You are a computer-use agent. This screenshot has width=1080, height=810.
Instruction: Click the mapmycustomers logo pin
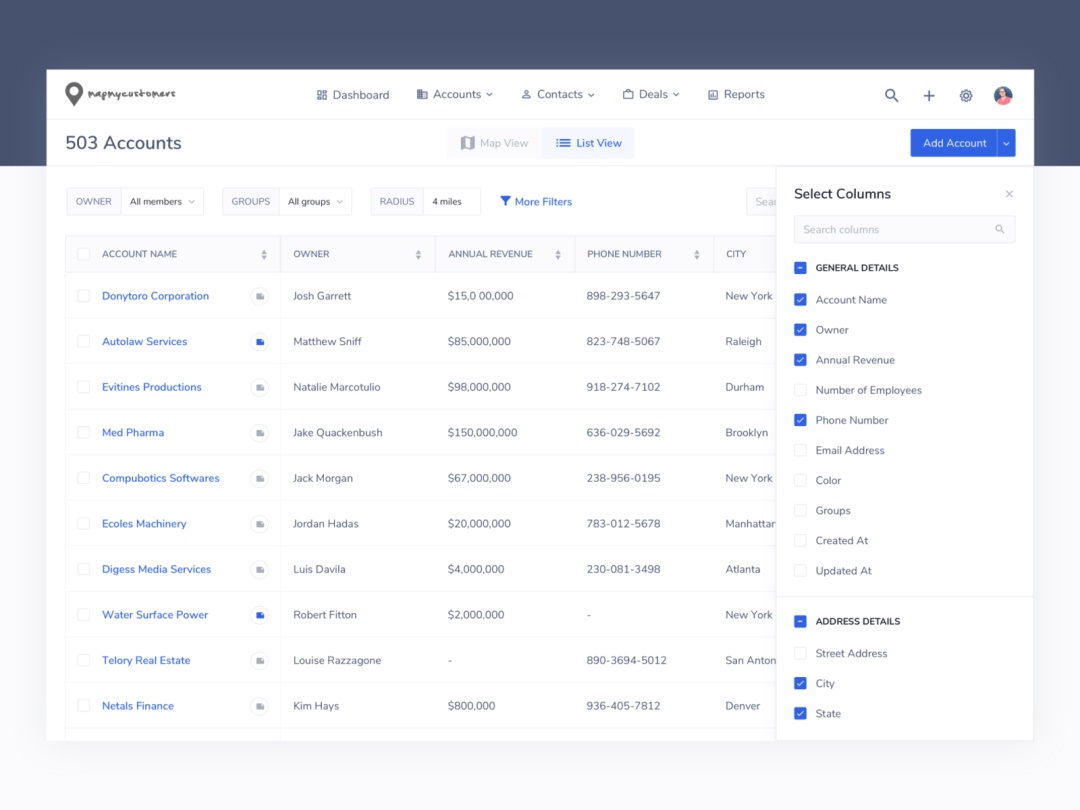pos(73,94)
